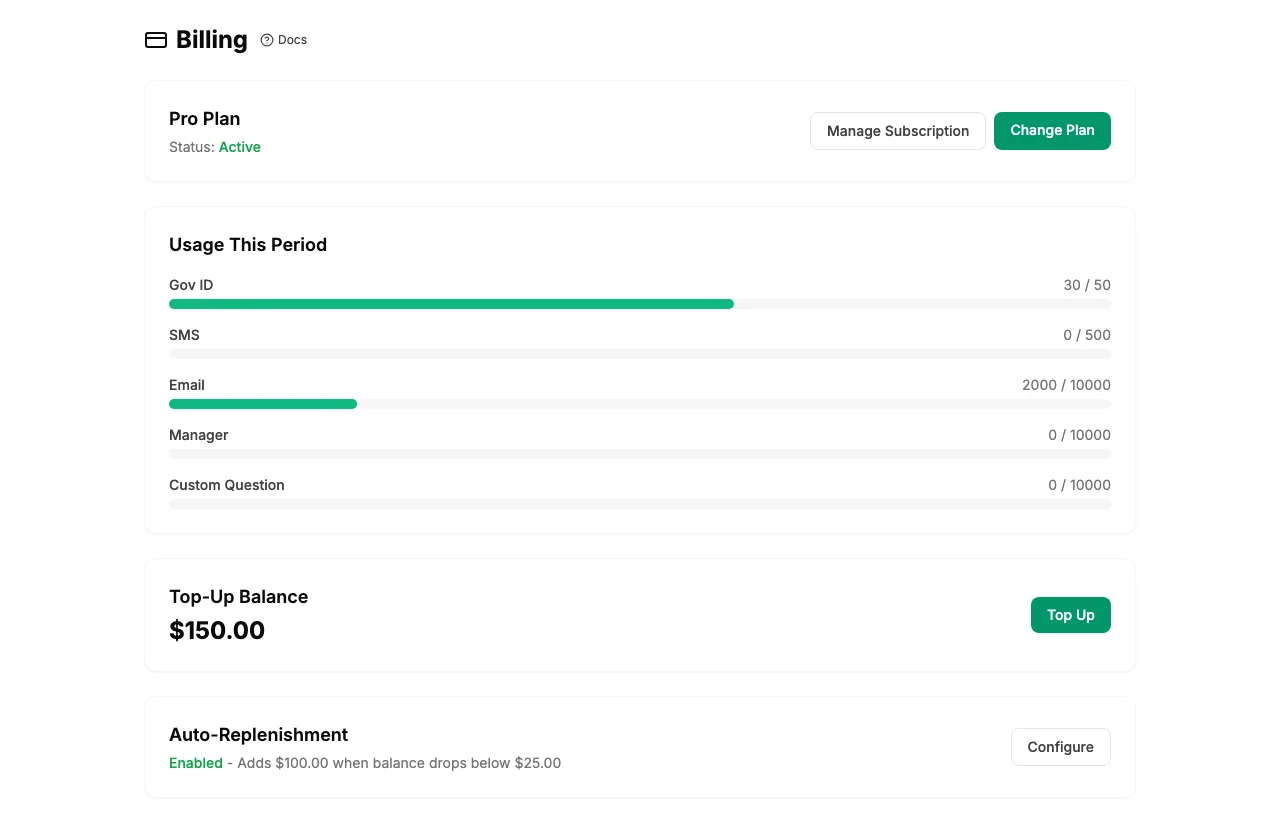1280x822 pixels.
Task: Click the Active status label
Action: [x=239, y=147]
